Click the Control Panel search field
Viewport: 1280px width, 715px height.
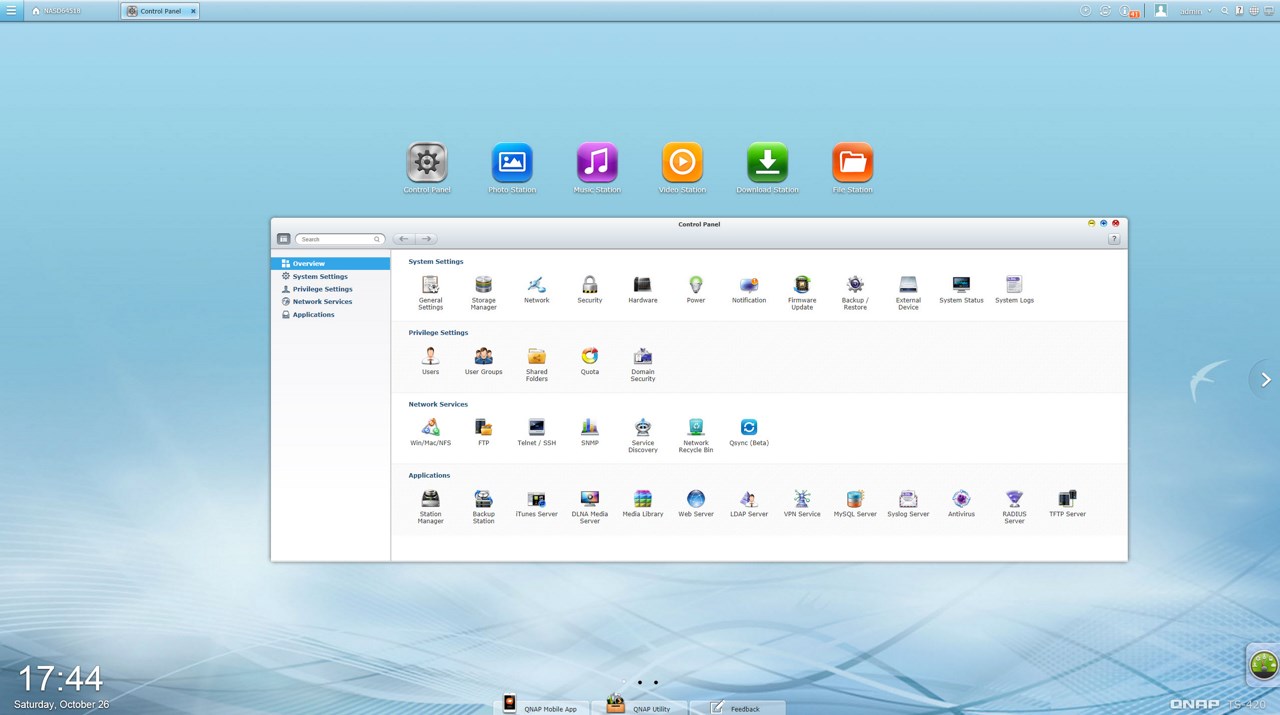coord(339,239)
